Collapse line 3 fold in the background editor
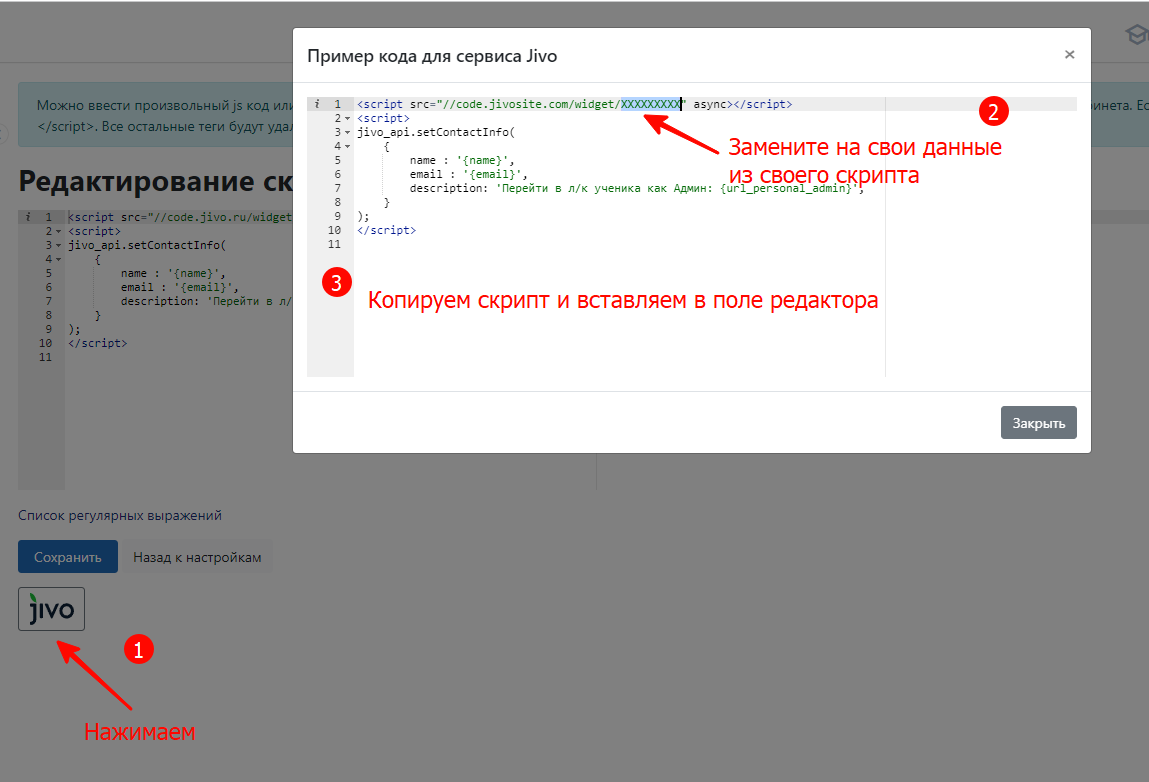1149x782 pixels. [x=59, y=246]
